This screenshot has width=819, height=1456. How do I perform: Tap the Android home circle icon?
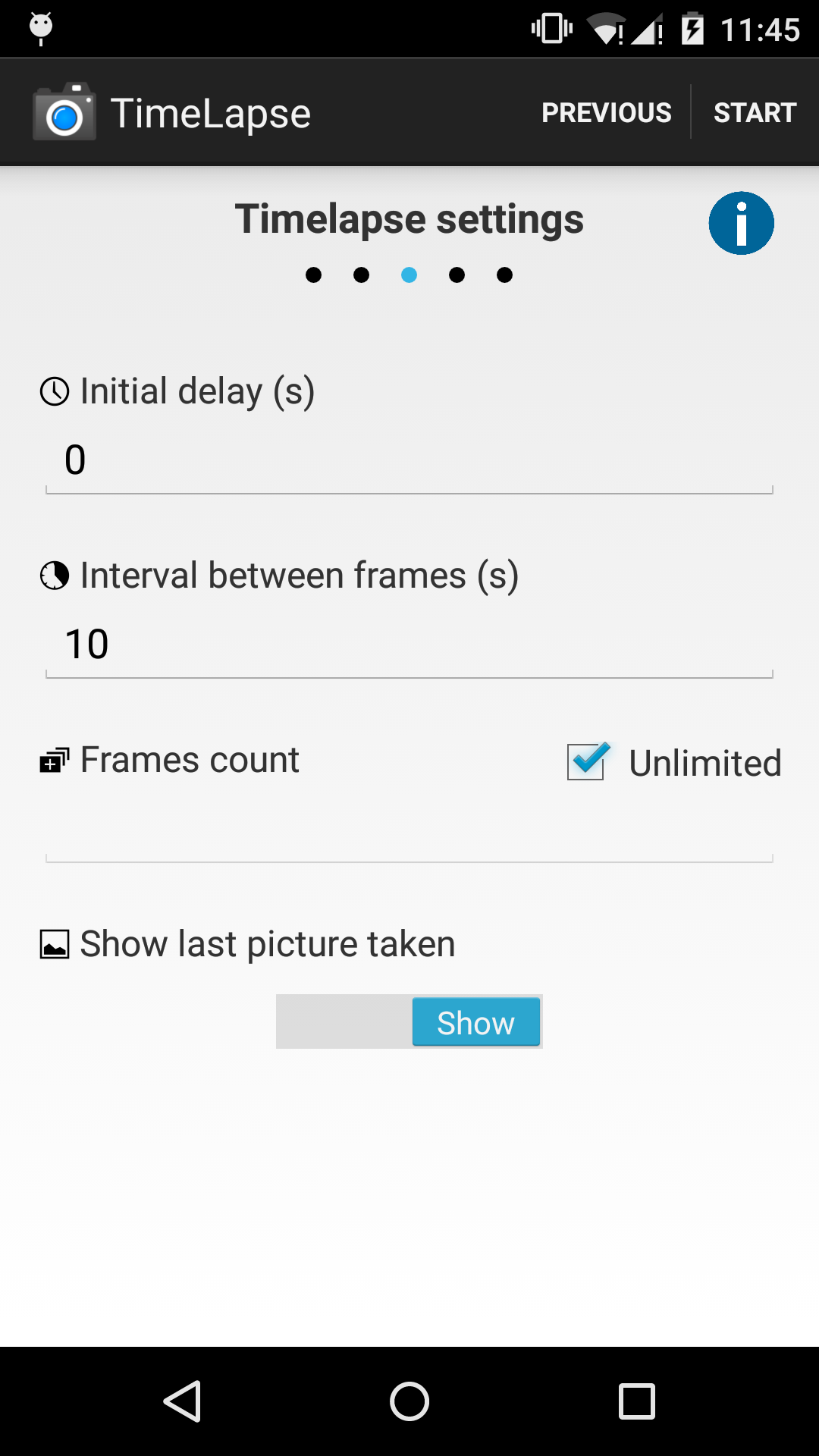pos(409,1401)
